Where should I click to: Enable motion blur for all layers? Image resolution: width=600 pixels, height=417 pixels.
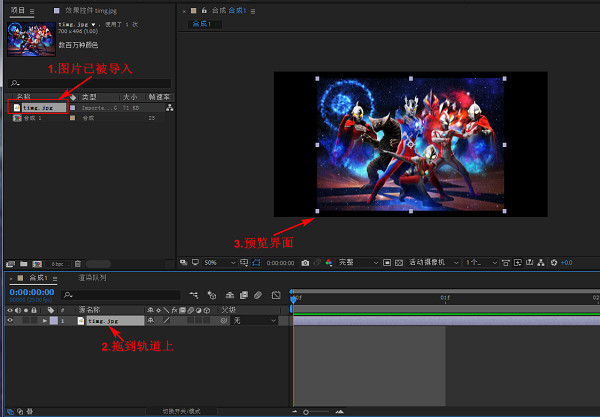(258, 295)
